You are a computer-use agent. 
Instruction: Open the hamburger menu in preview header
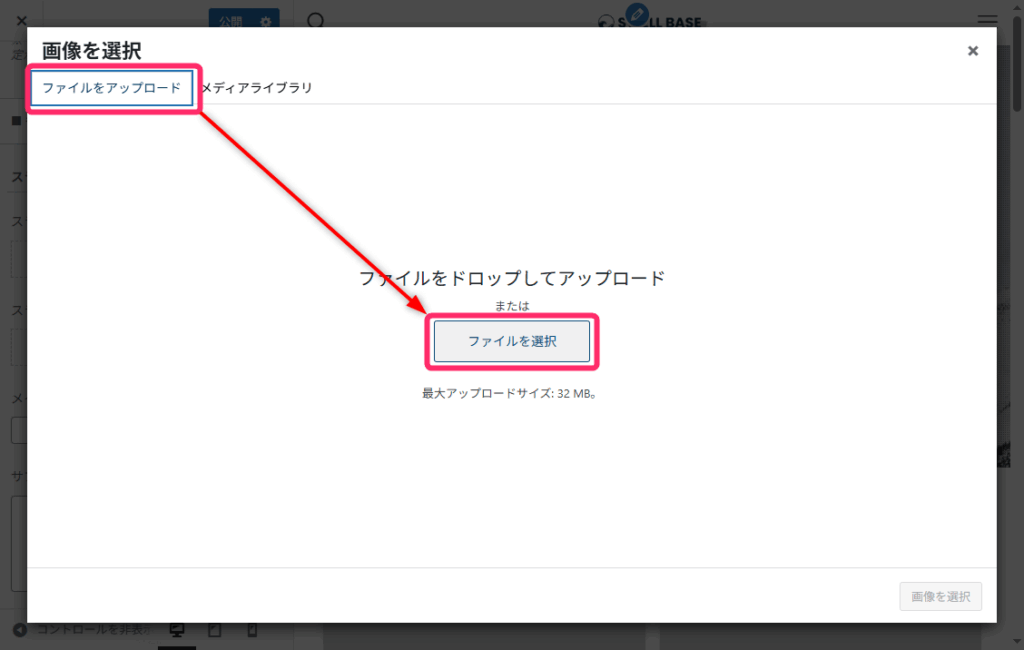coord(987,21)
